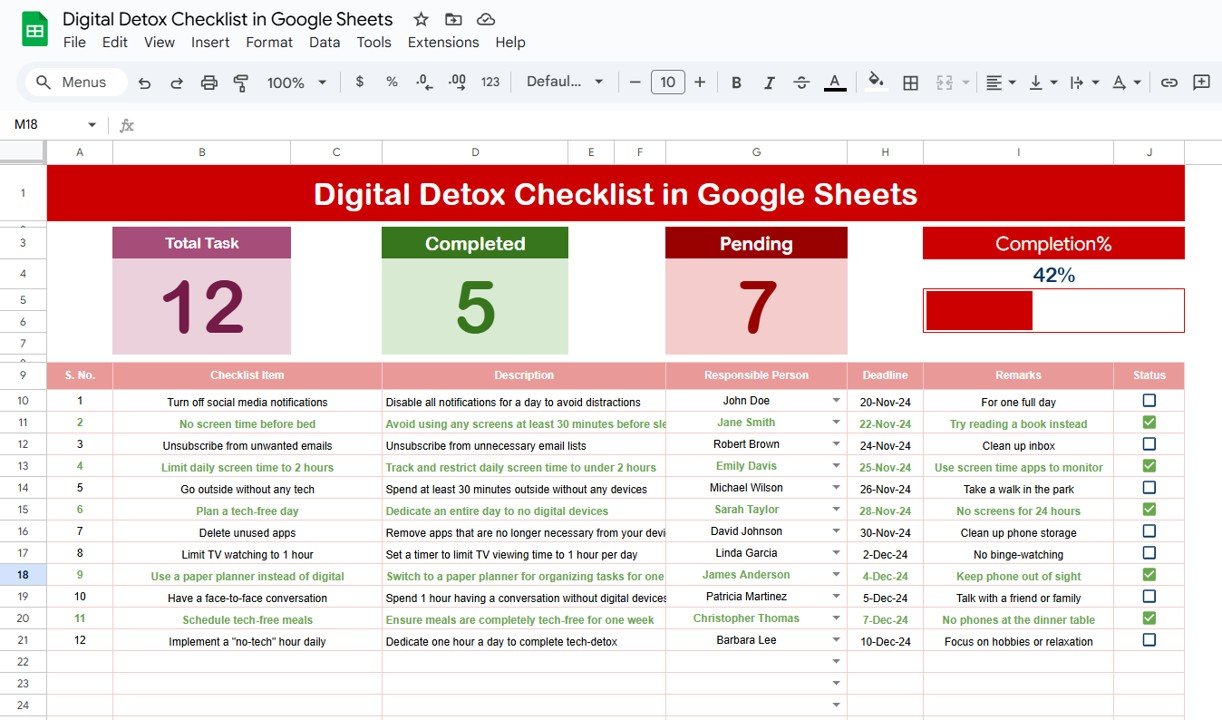Open the move to folder icon
1222x720 pixels.
453,19
